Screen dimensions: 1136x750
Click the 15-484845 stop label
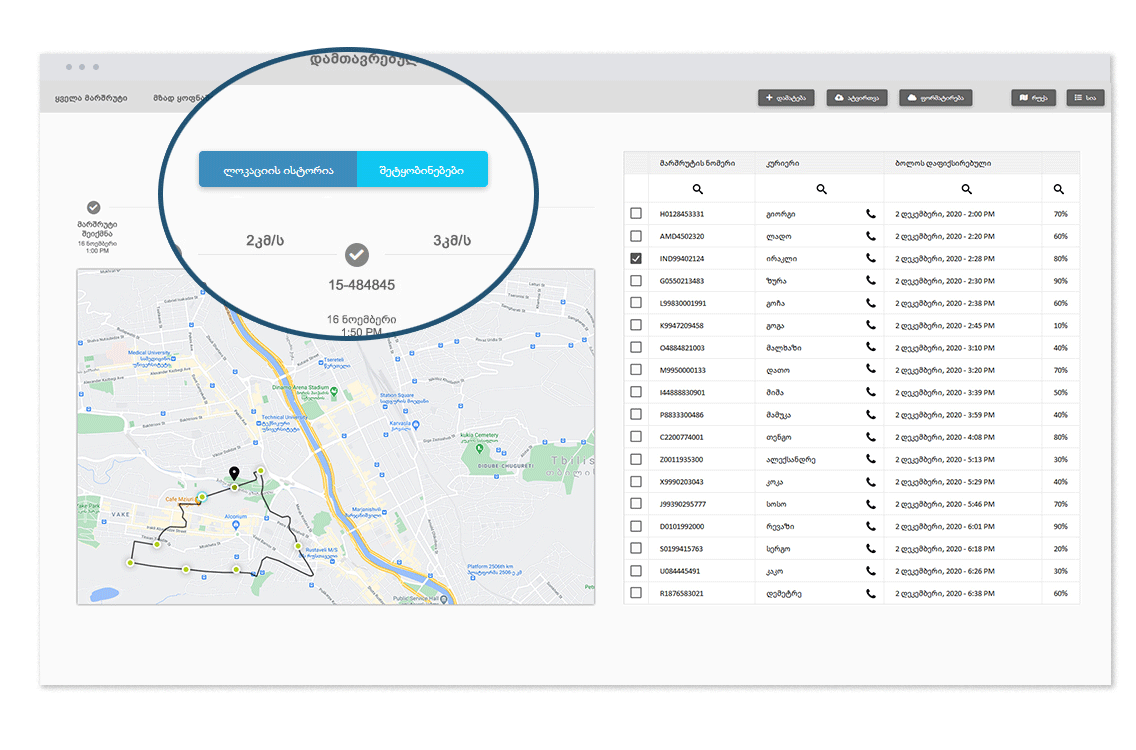[362, 285]
